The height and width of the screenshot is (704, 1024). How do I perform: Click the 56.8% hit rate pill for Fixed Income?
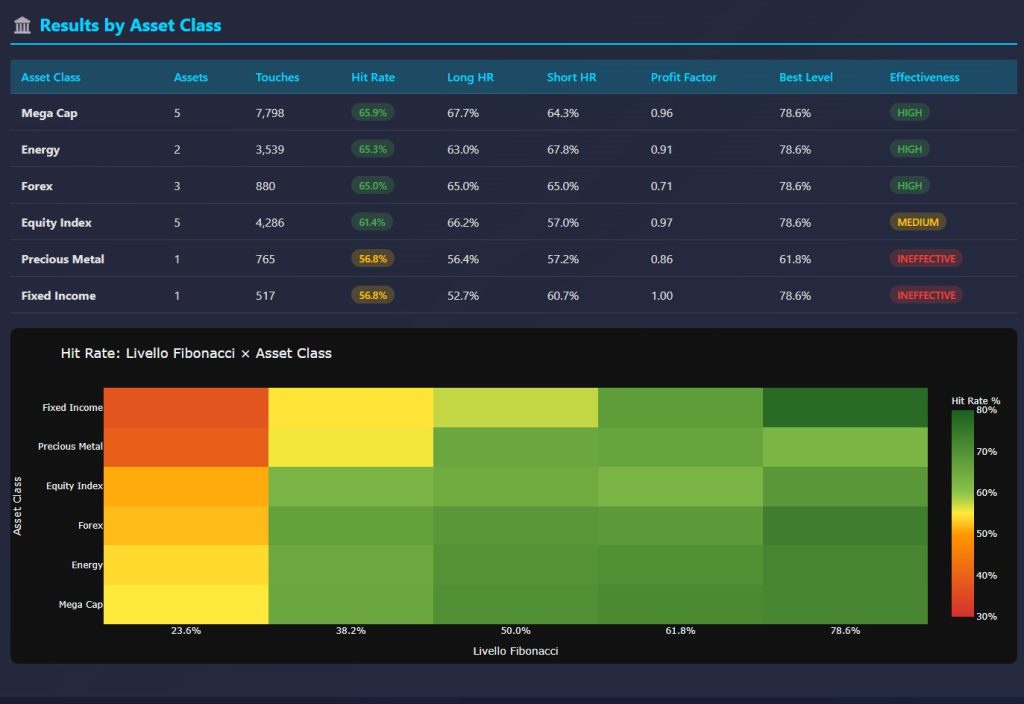372,295
